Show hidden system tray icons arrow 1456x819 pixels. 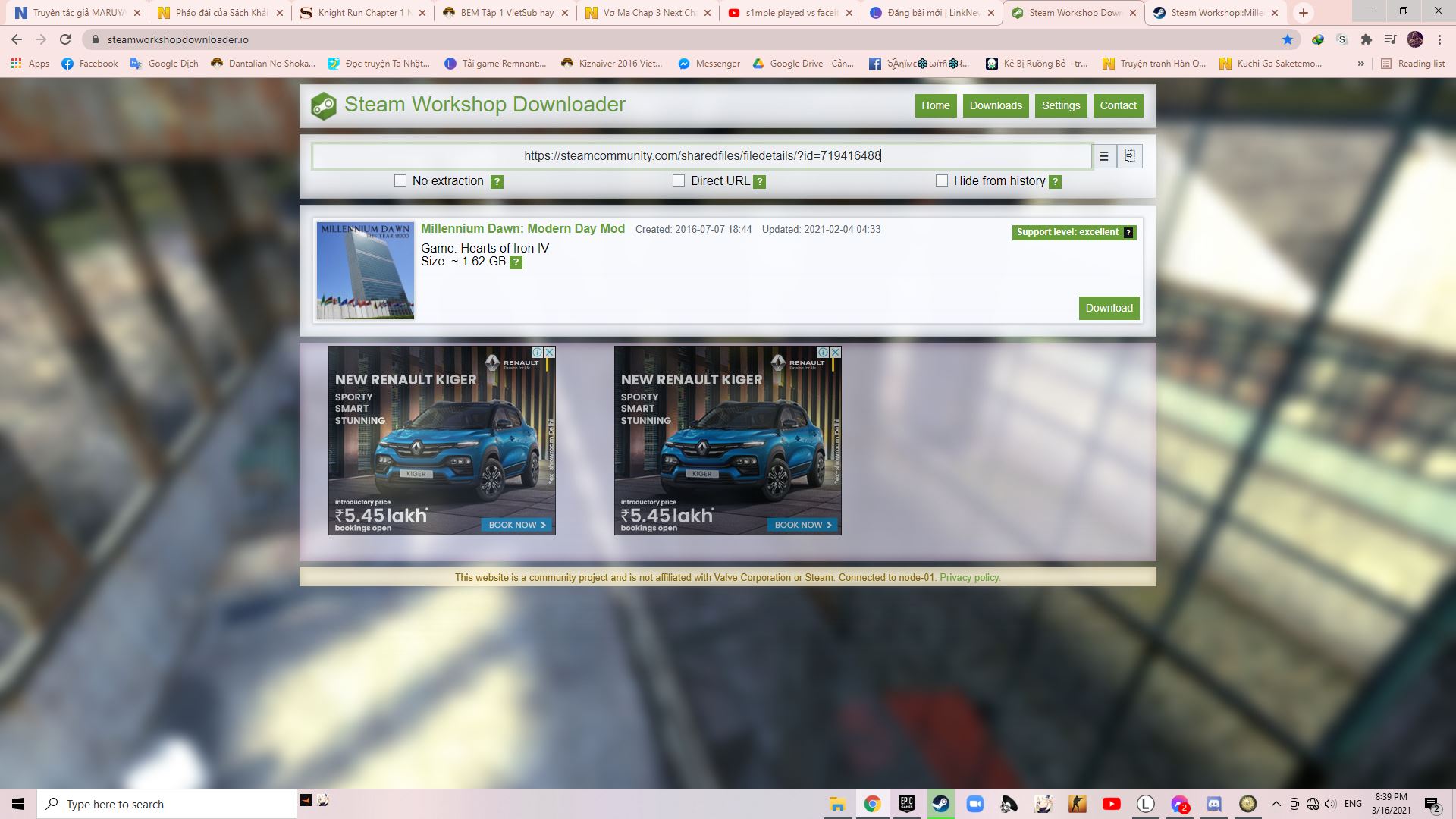(1276, 804)
